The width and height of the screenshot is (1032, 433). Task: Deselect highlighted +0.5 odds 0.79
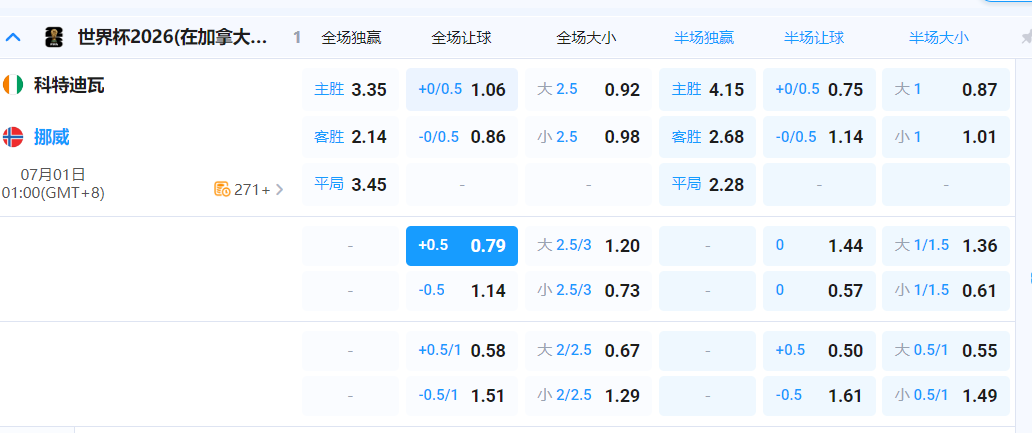point(462,246)
